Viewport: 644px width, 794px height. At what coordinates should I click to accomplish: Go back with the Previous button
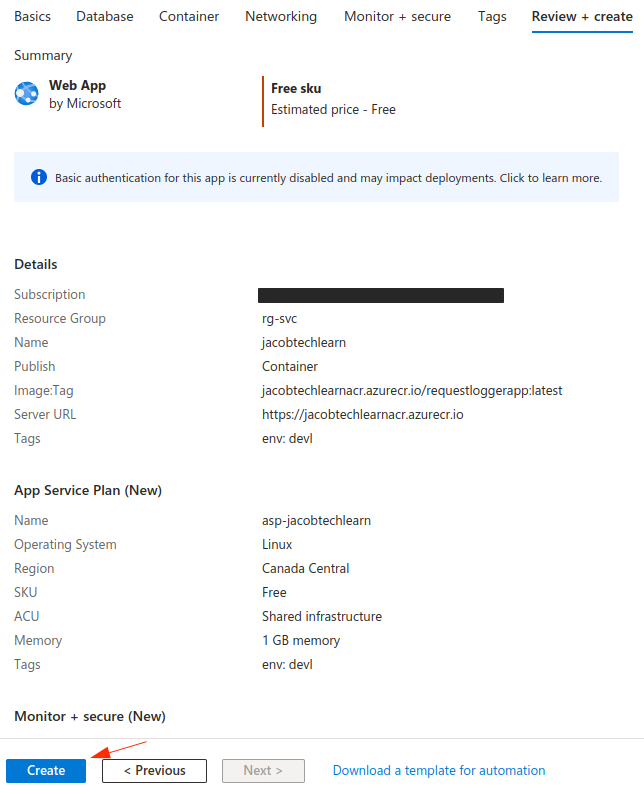pyautogui.click(x=154, y=771)
